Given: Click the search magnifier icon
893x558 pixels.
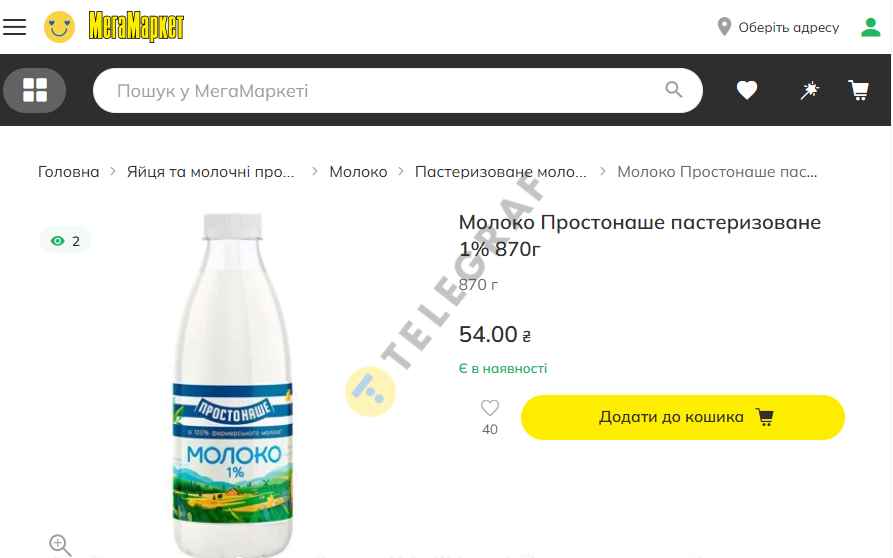Looking at the screenshot, I should (674, 89).
